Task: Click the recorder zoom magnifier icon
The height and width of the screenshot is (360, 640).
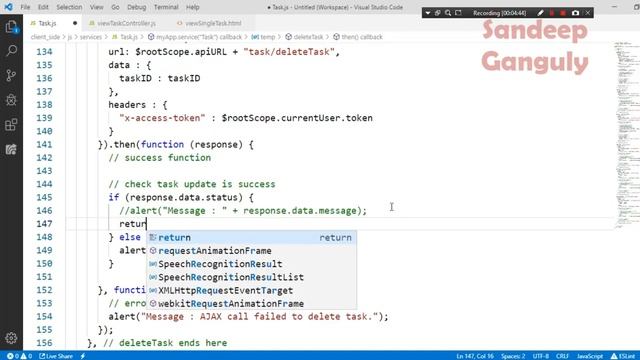Action: pos(448,13)
